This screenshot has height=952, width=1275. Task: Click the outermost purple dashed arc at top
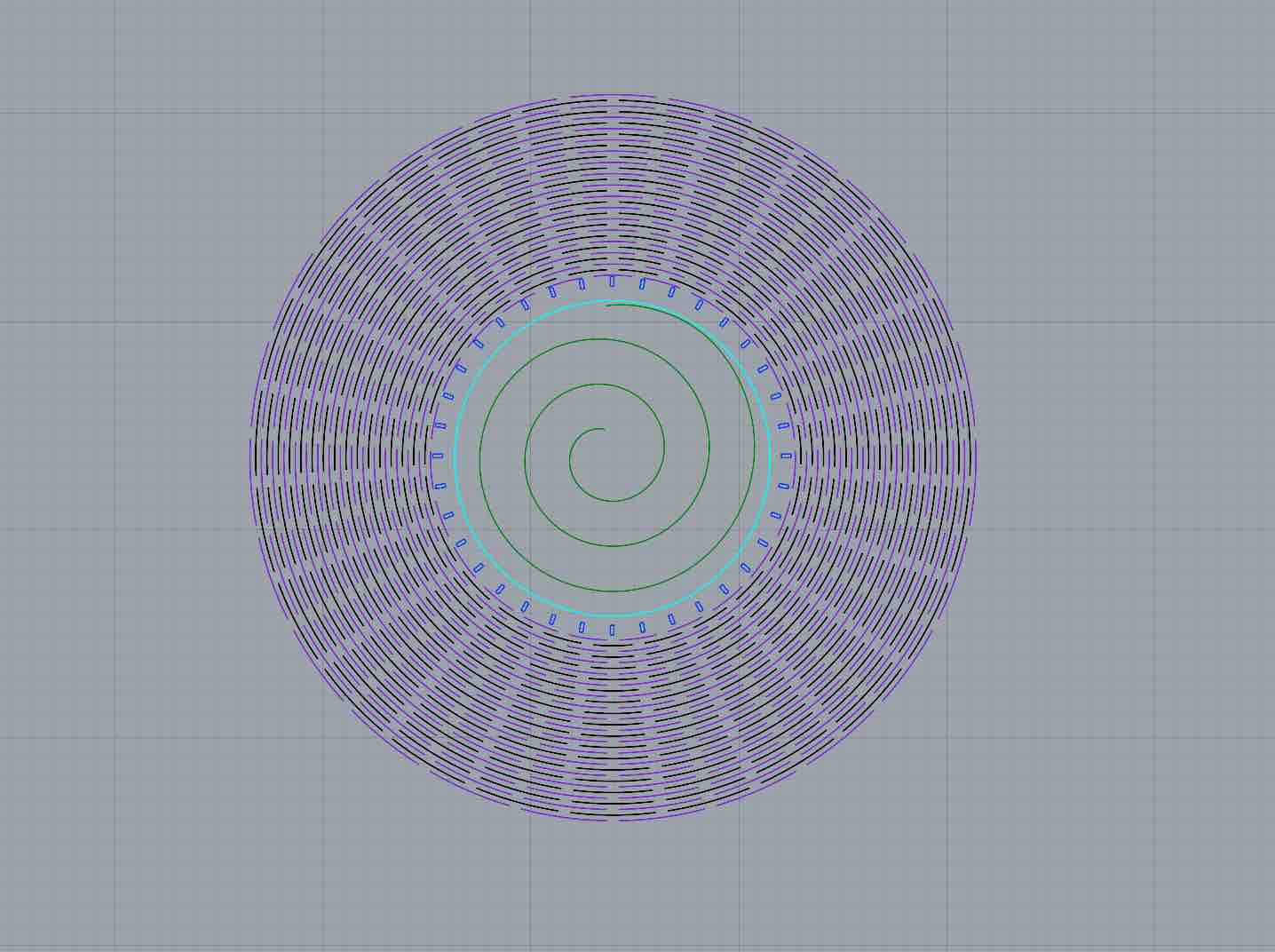click(x=613, y=93)
